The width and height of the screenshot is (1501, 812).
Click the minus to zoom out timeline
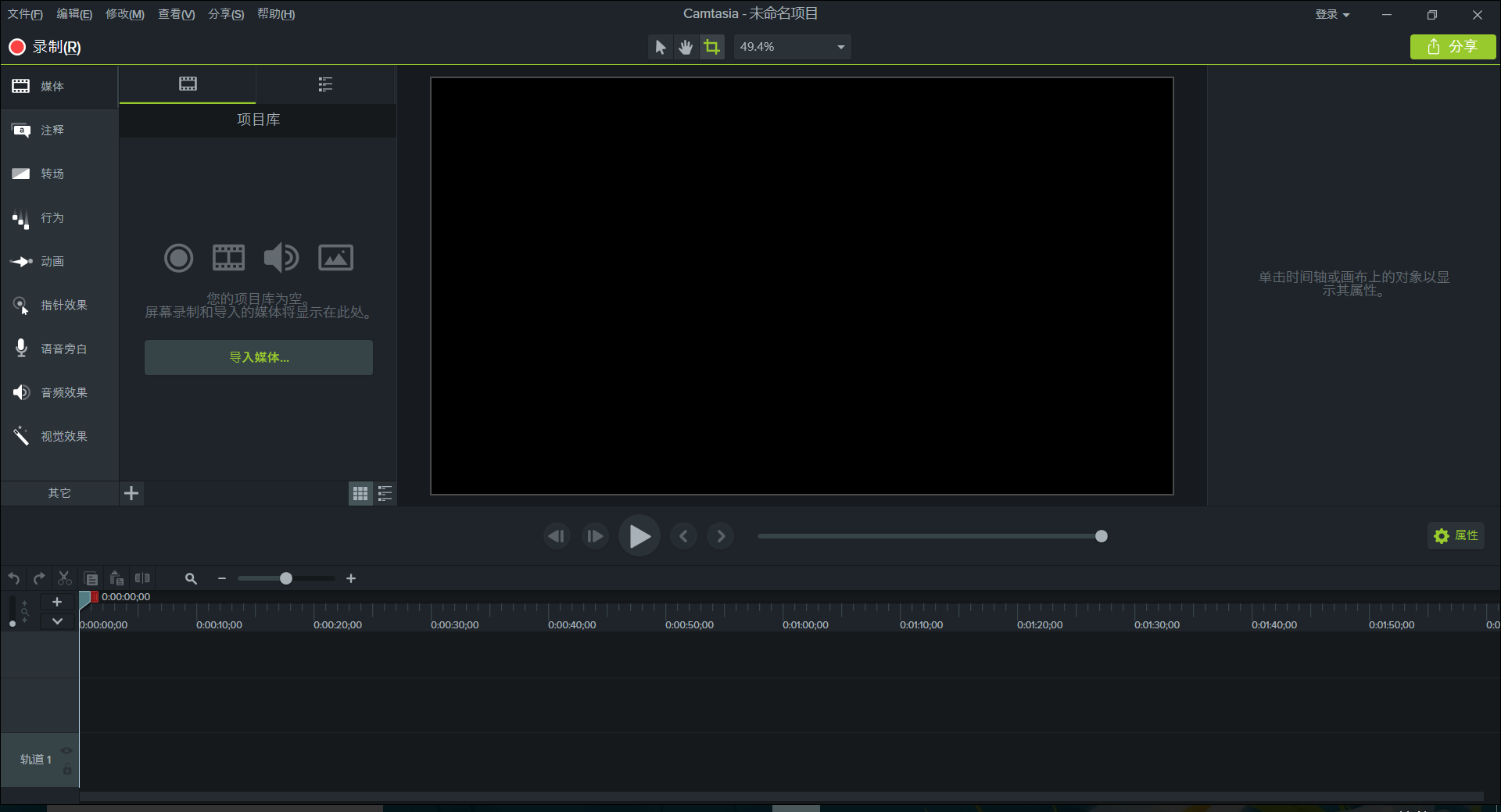pyautogui.click(x=222, y=578)
